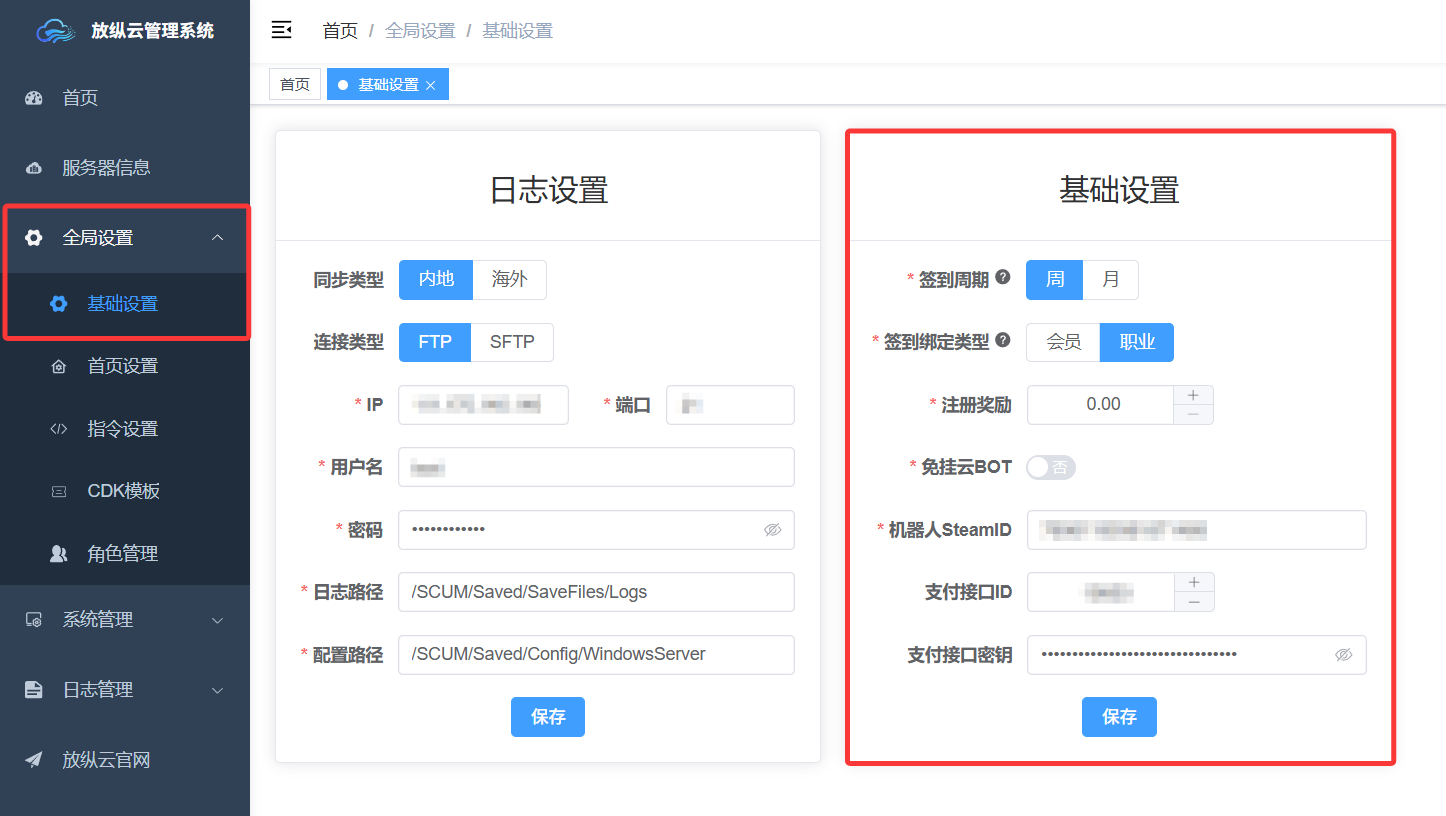Show password in 密码 field
The width and height of the screenshot is (1446, 816).
(772, 530)
